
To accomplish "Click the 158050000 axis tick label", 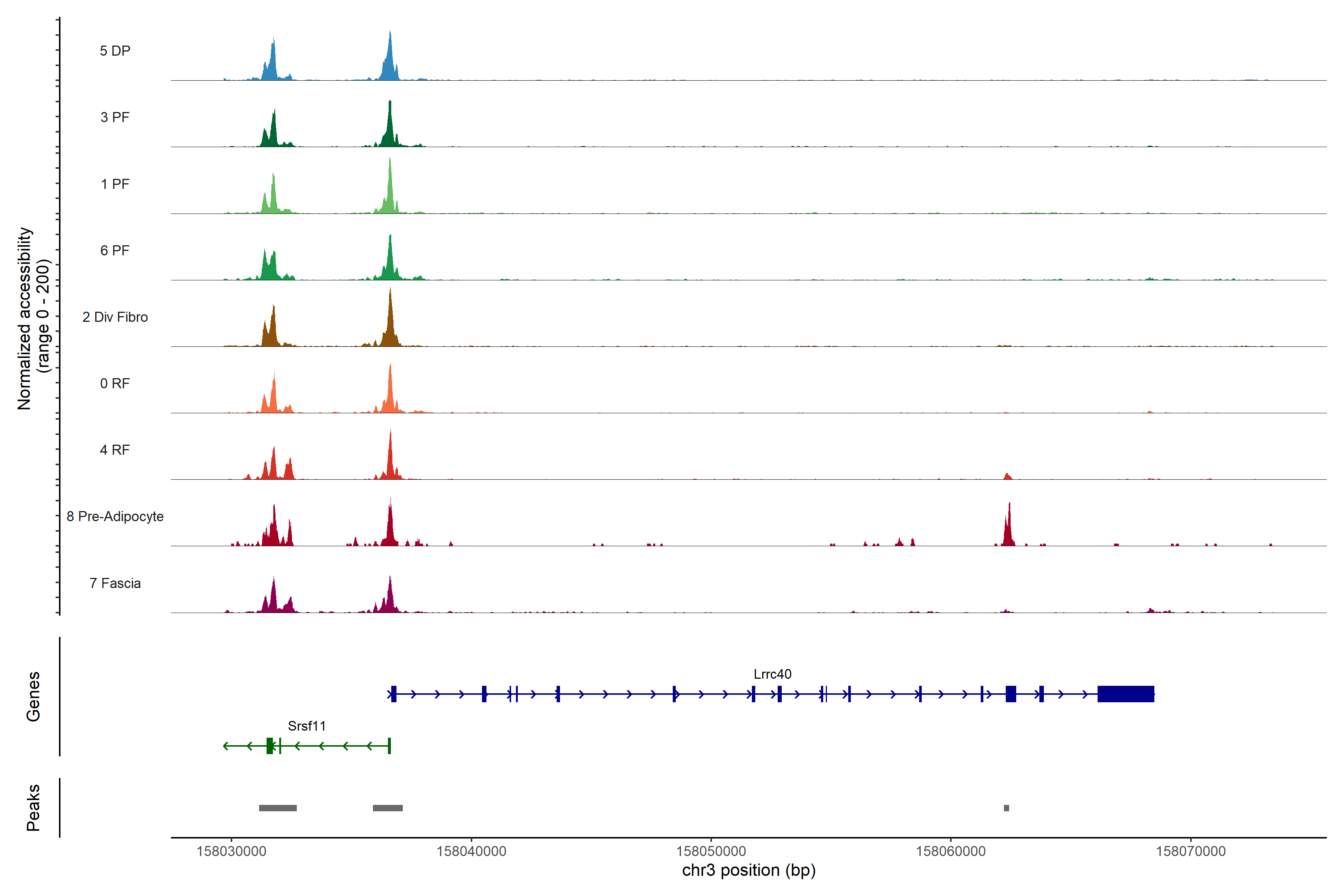I will click(x=711, y=852).
